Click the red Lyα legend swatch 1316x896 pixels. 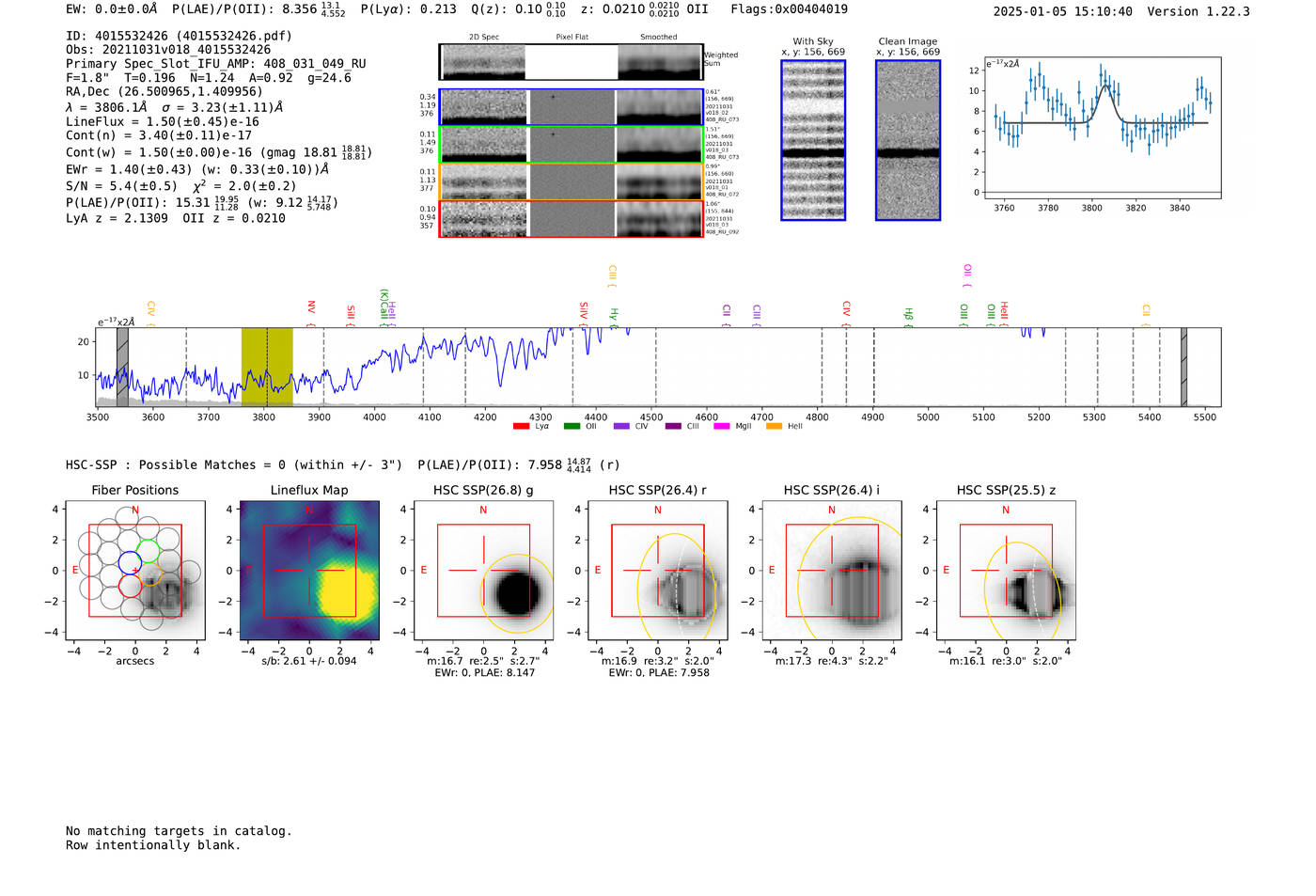pos(522,426)
